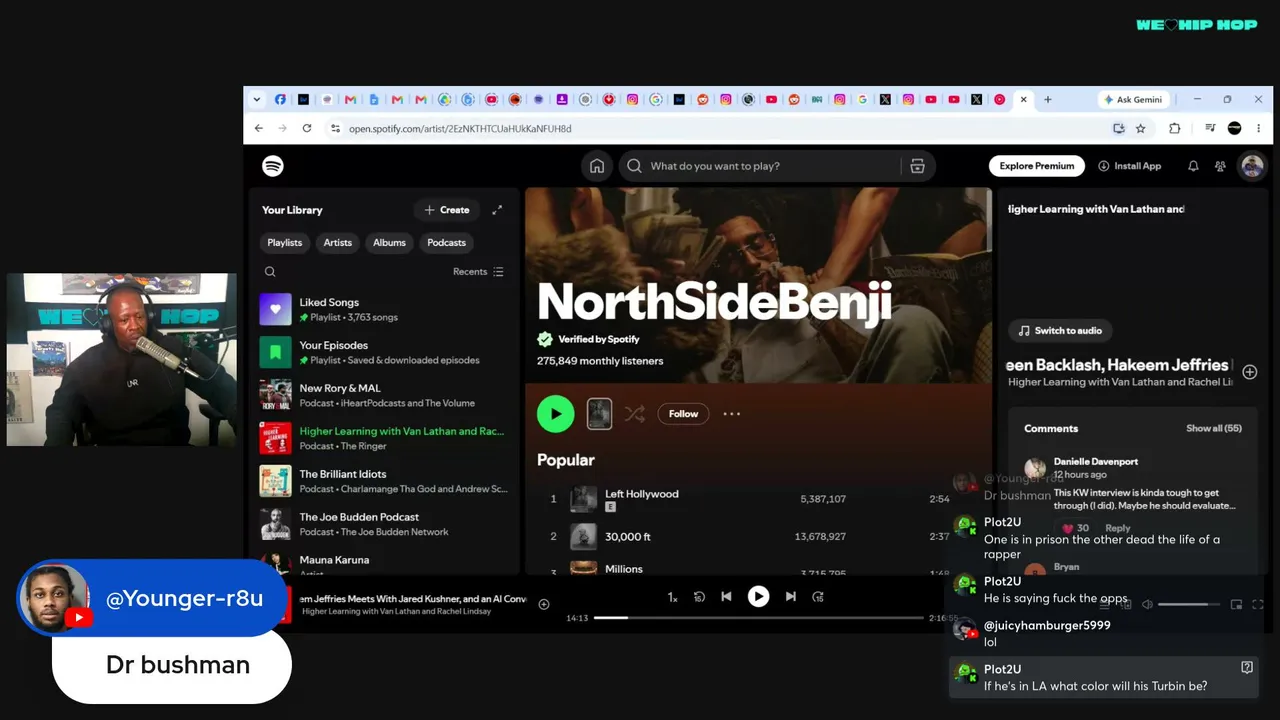Change the playback speed from 1x

tap(672, 597)
